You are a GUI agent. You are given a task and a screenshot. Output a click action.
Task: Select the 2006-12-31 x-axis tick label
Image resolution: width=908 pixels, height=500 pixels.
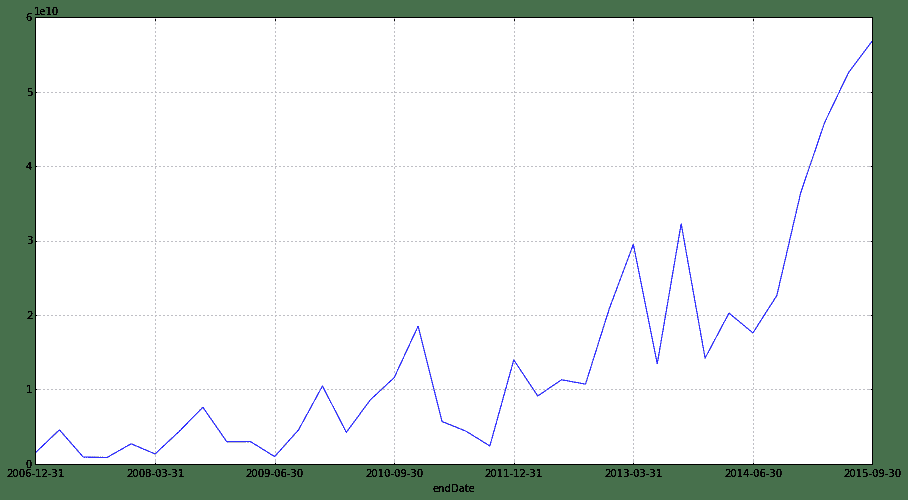click(36, 474)
